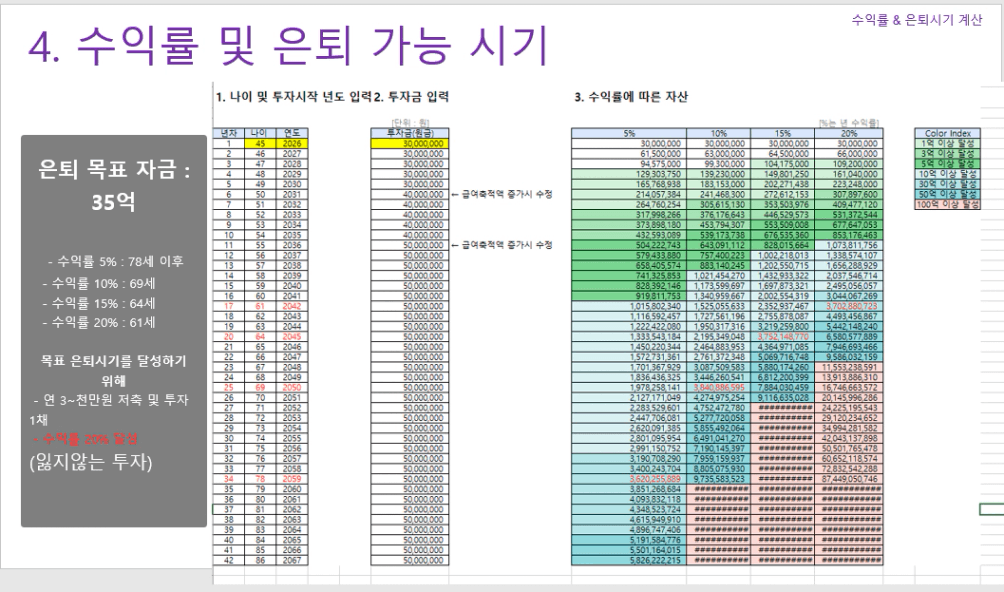Click the cell '3,044,067,269'

tap(849, 296)
